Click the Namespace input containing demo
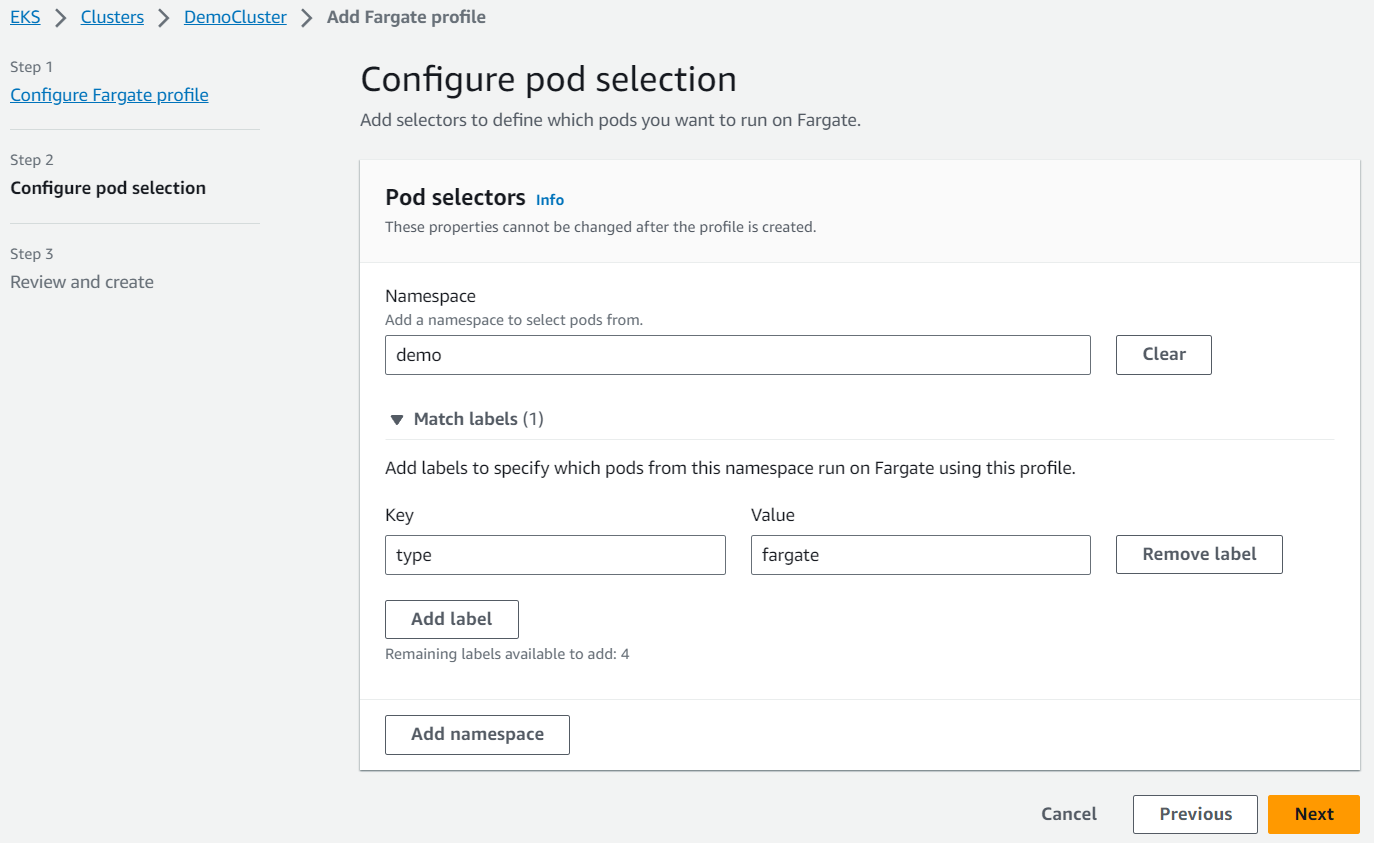 [x=737, y=355]
